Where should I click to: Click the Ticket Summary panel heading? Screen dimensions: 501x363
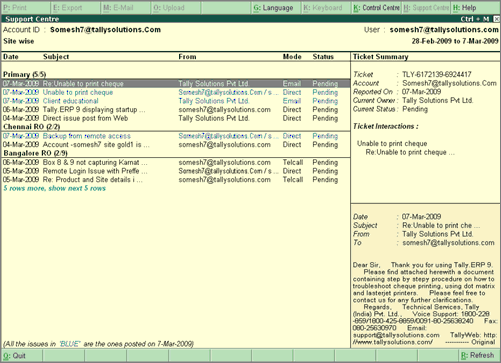tap(381, 57)
